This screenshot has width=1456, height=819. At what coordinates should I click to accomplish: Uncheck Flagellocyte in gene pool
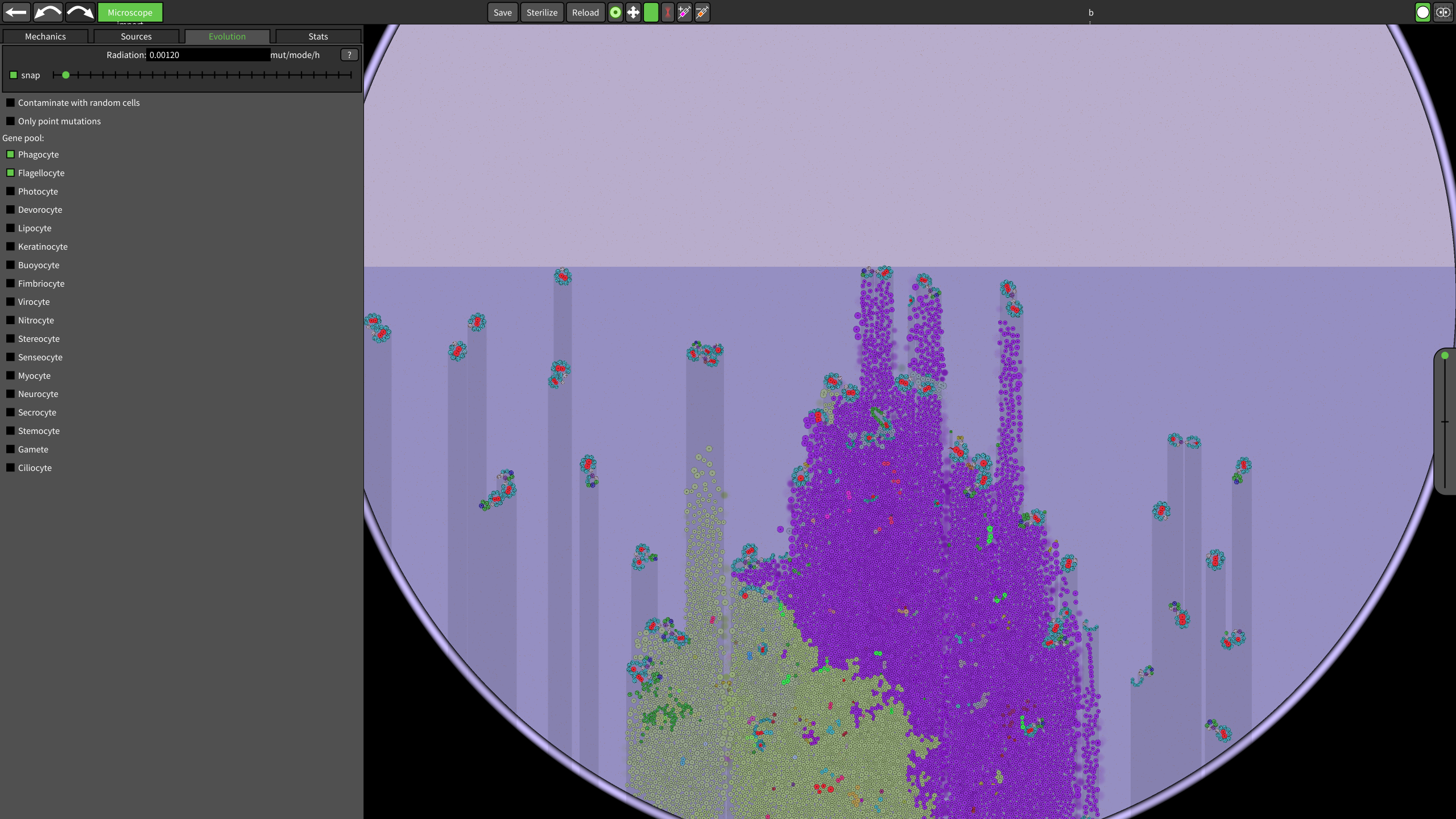pos(10,172)
